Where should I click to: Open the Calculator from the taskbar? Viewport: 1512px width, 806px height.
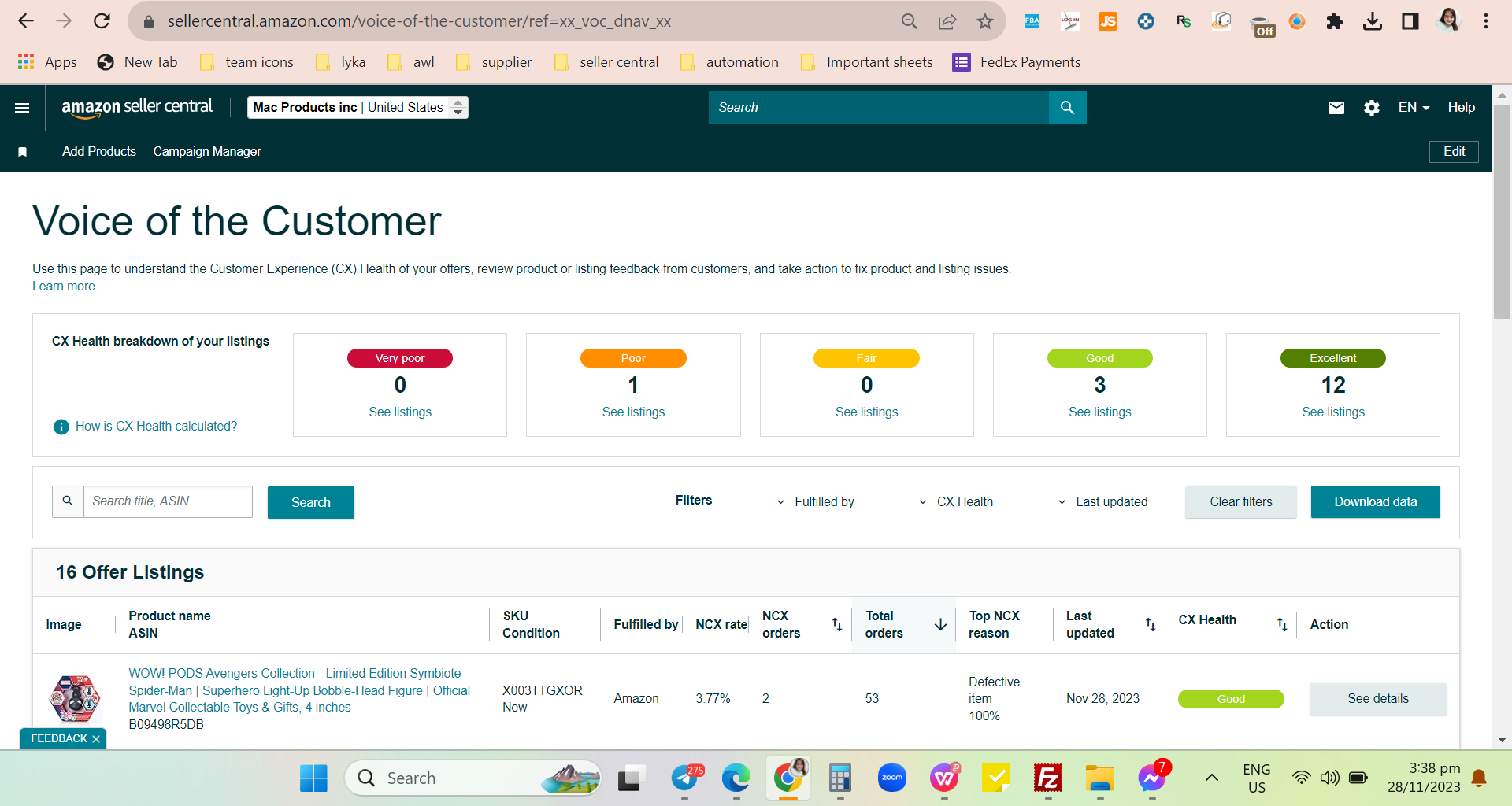(x=840, y=778)
